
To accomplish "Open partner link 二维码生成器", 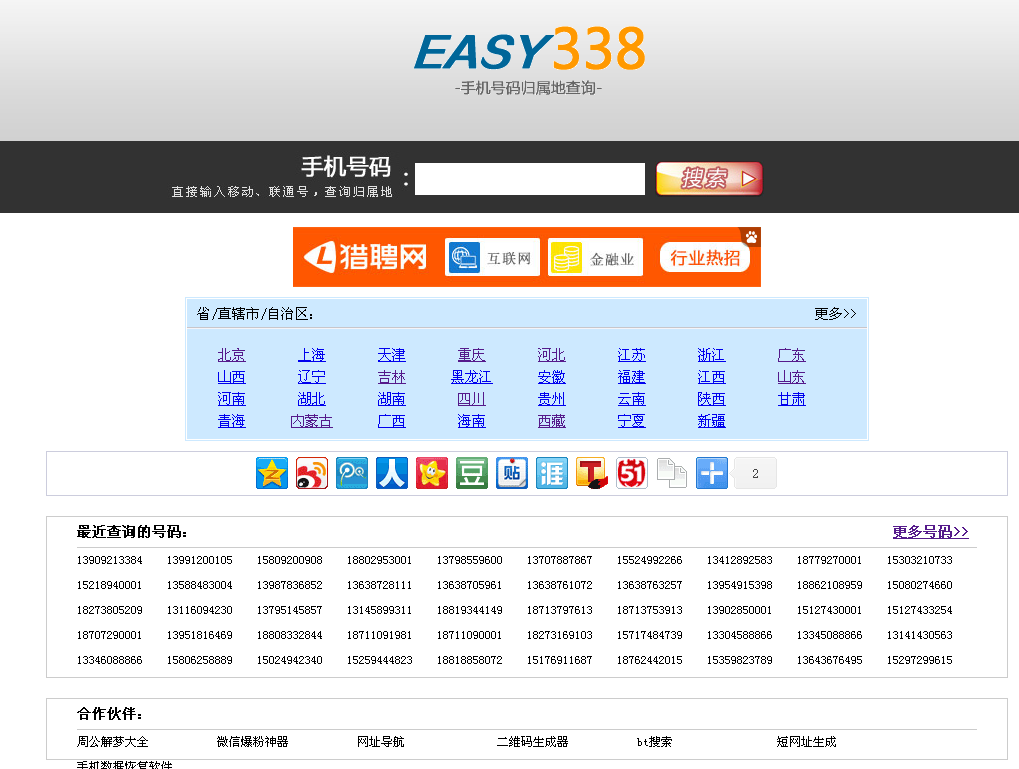I will point(532,742).
